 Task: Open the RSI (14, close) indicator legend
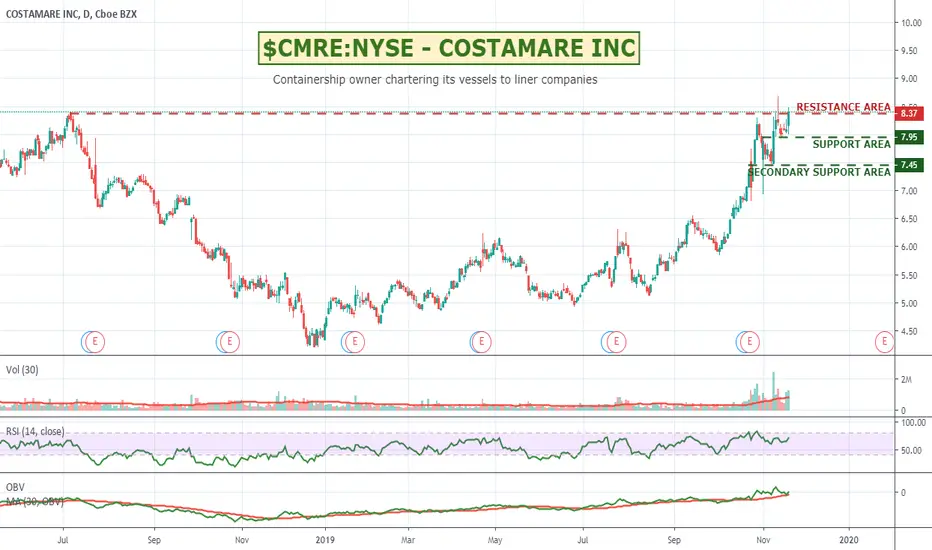[x=35, y=432]
